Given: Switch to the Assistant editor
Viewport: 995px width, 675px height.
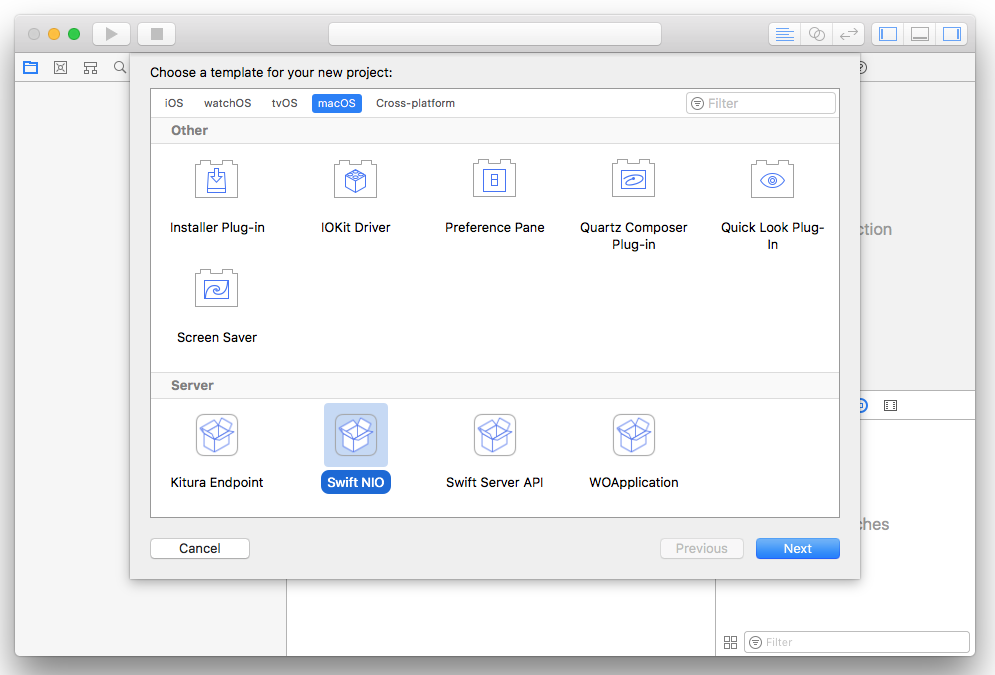Looking at the screenshot, I should (817, 34).
